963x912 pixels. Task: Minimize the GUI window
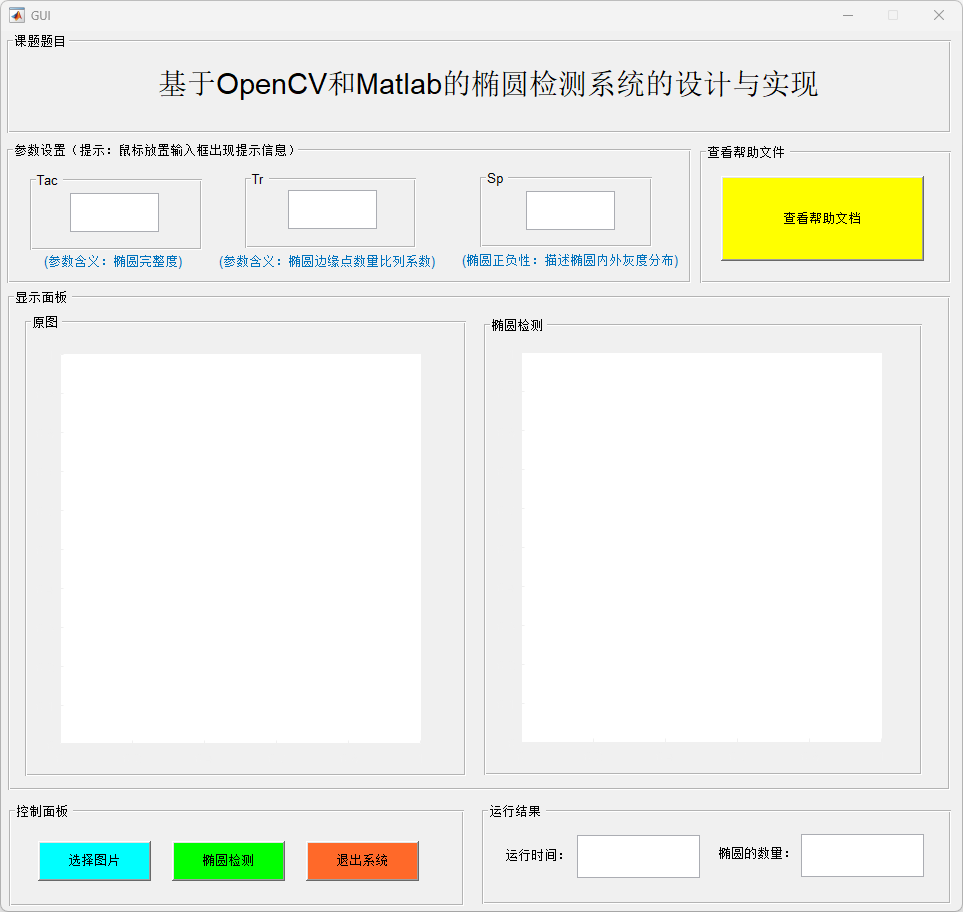pos(848,15)
